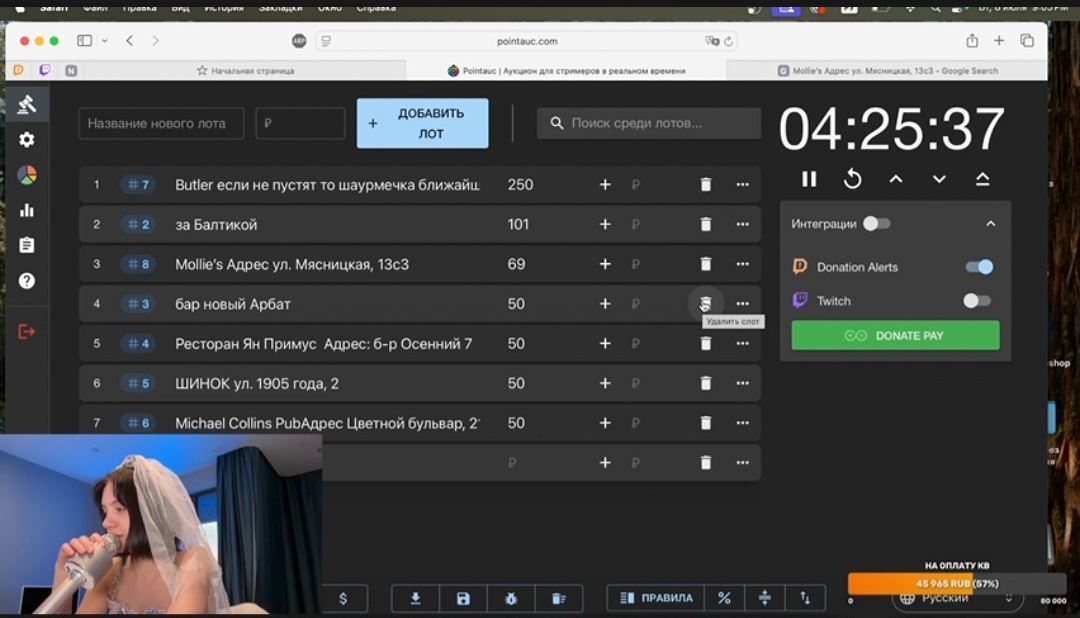Open the wheel pie-chart icon in sidebar
This screenshot has height=618, width=1080.
[27, 175]
